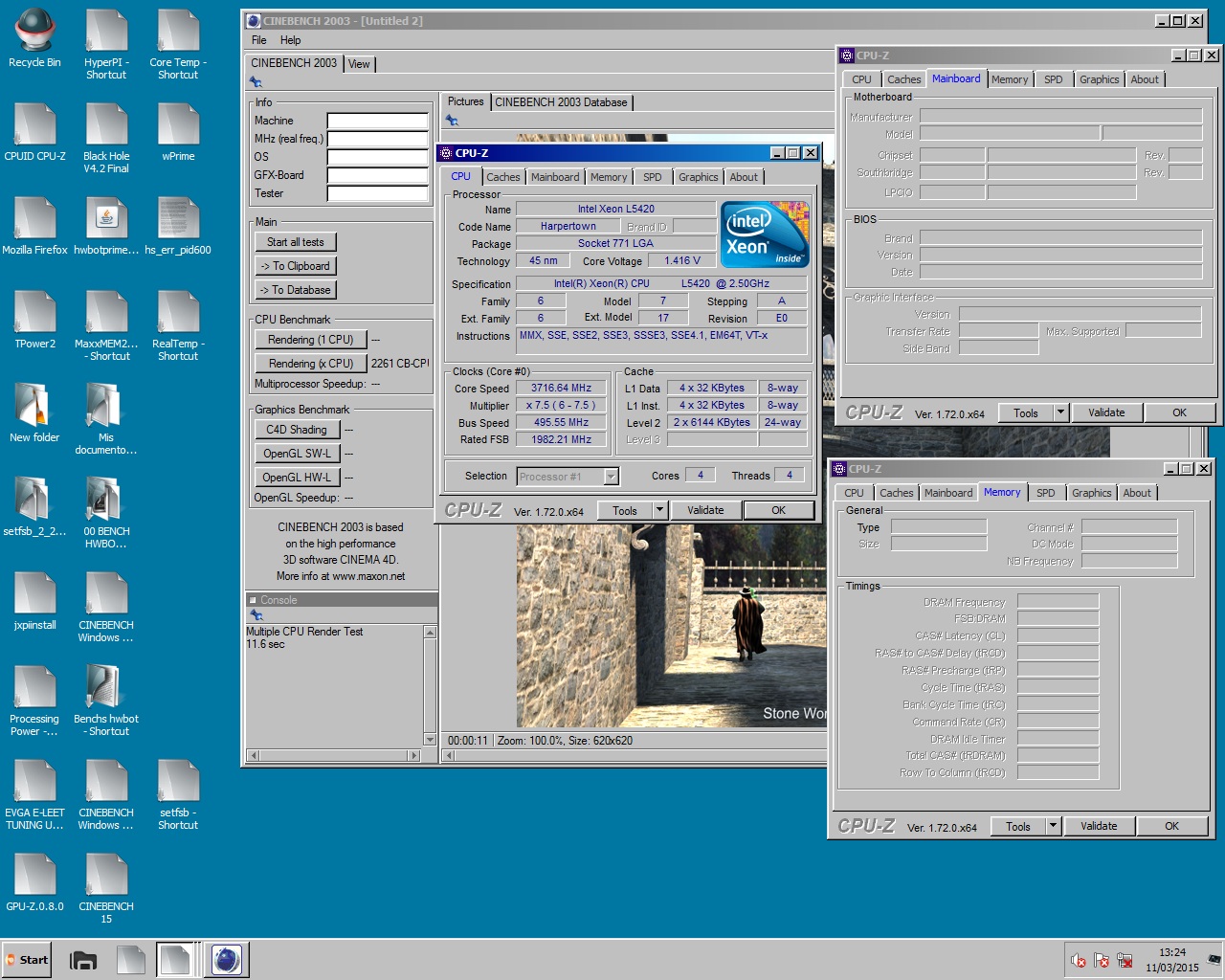Viewport: 1225px width, 980px height.
Task: Click the MHz (real freq.) input field
Action: [x=377, y=139]
